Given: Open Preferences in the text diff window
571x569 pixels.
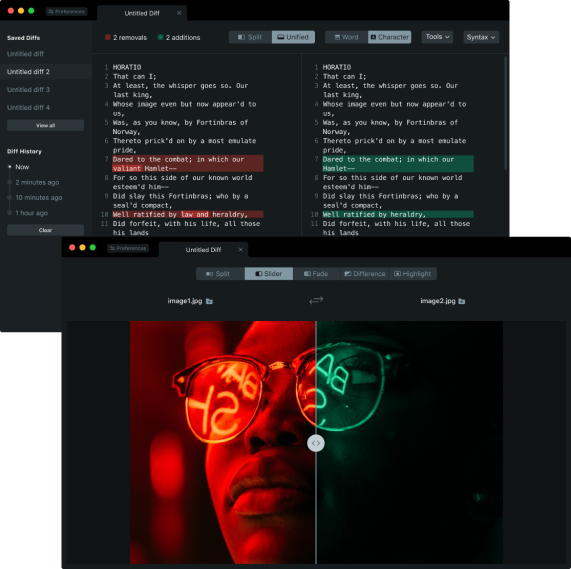Looking at the screenshot, I should click(x=67, y=11).
